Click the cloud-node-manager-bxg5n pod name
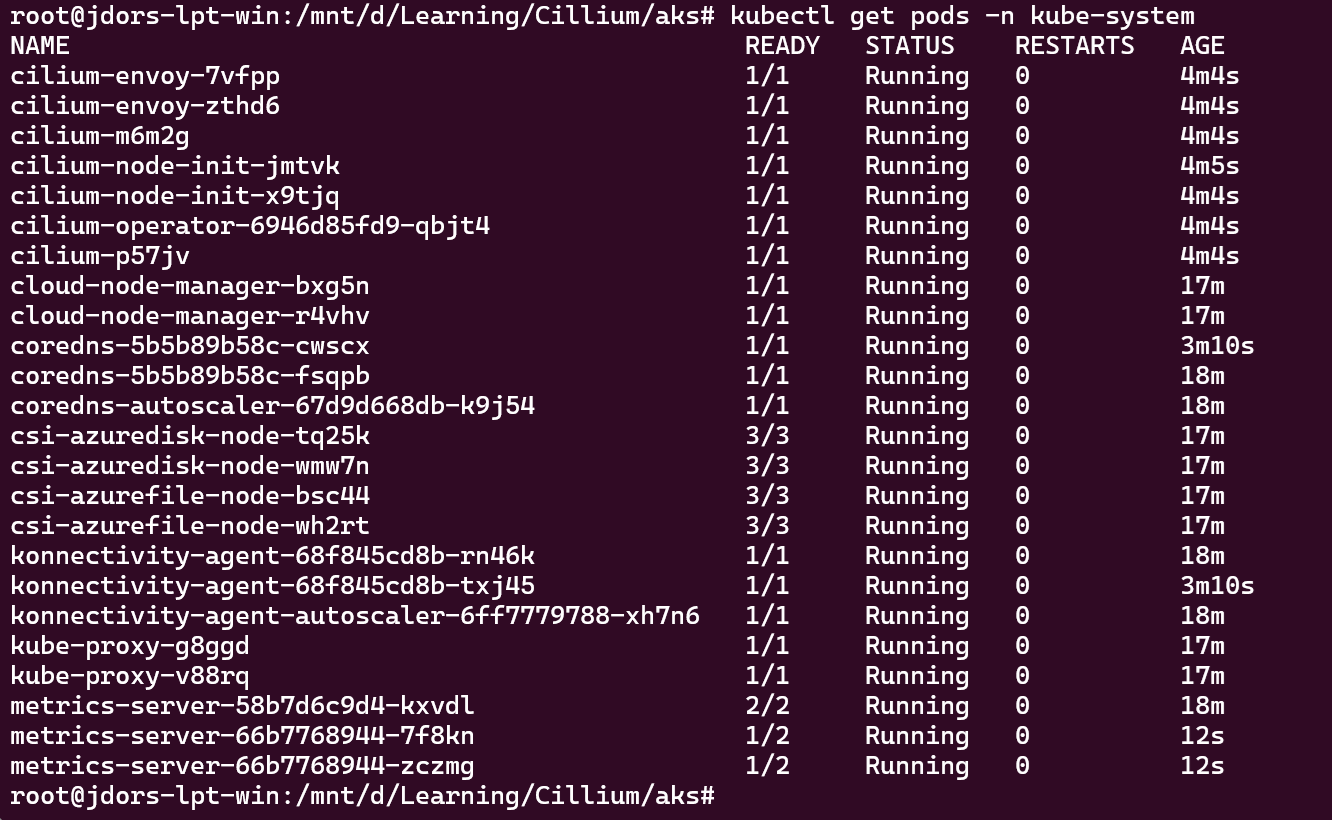Viewport: 1332px width, 820px height. (190, 286)
